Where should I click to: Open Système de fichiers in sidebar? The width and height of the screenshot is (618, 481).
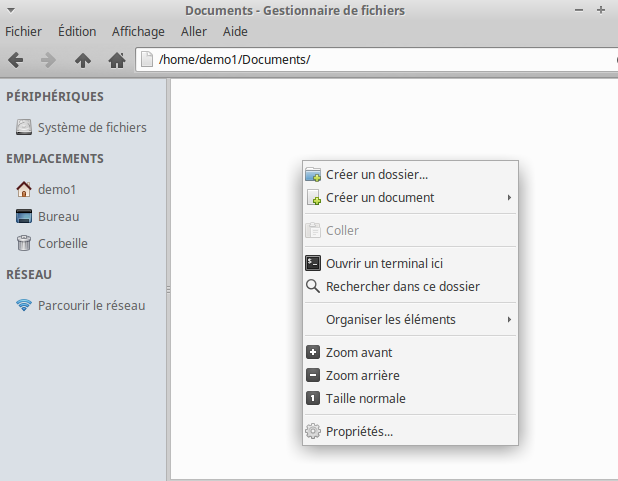pyautogui.click(x=91, y=127)
